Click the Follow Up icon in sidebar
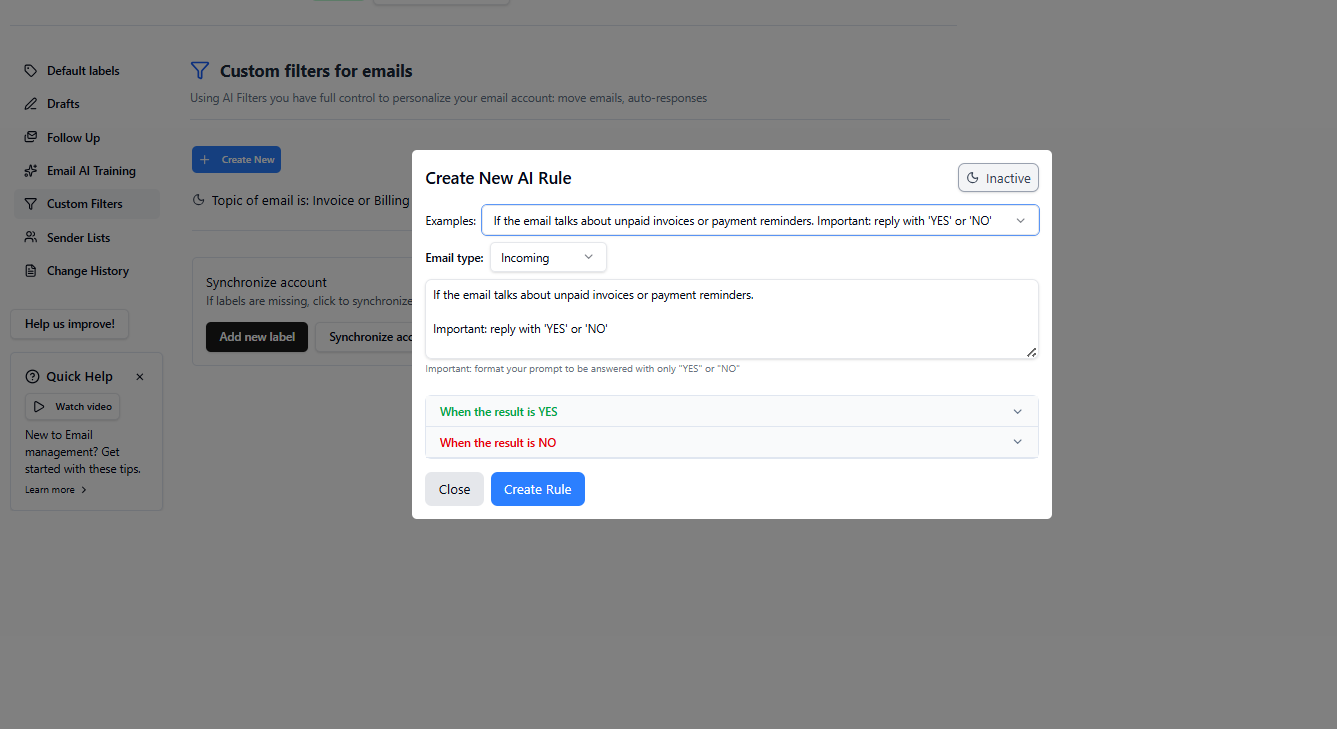Image resolution: width=1337 pixels, height=729 pixels. click(31, 138)
